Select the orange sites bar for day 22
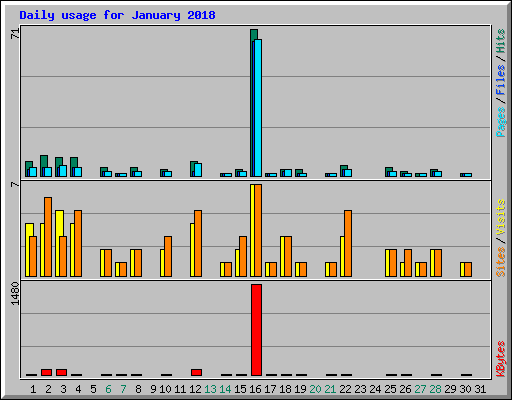This screenshot has width=512, height=400. [348, 243]
